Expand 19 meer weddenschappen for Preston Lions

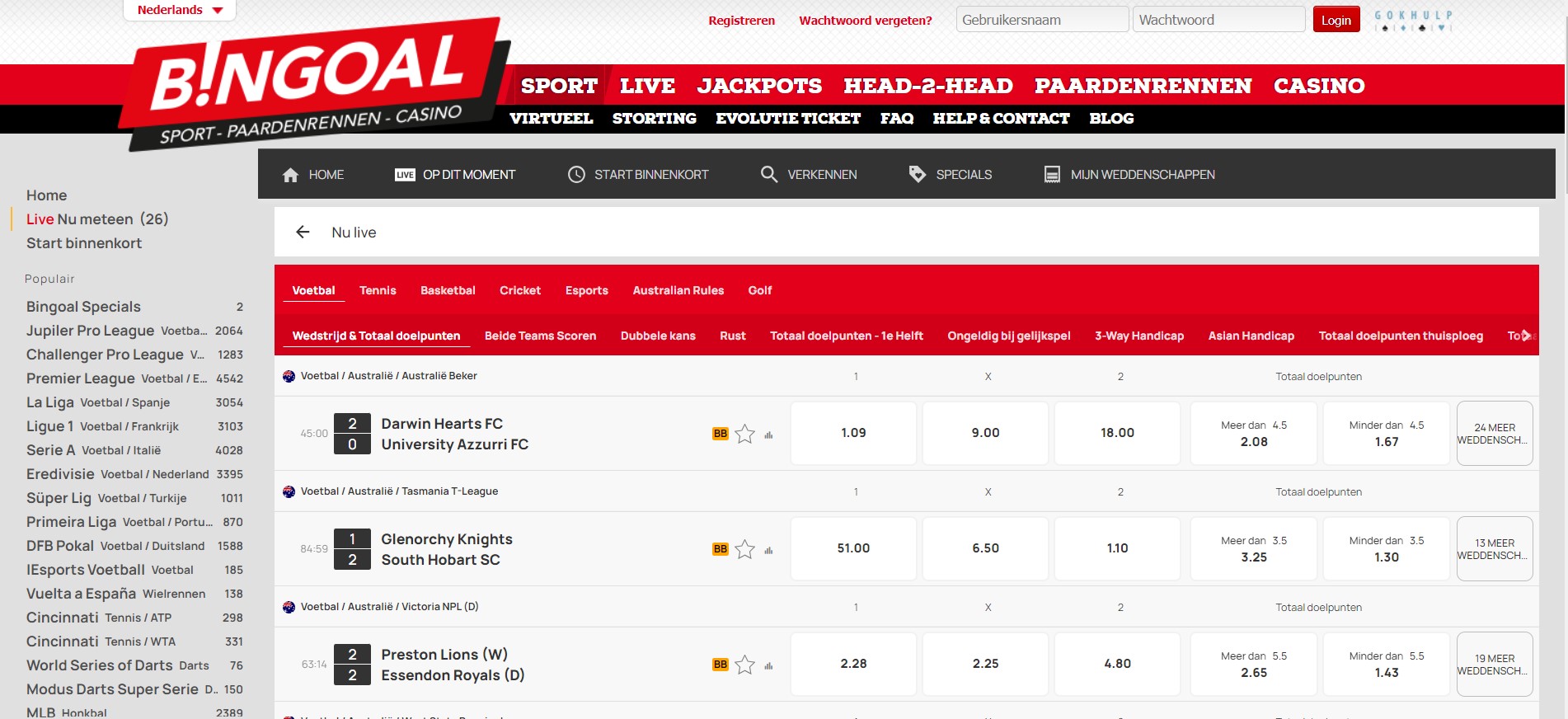[x=1495, y=665]
